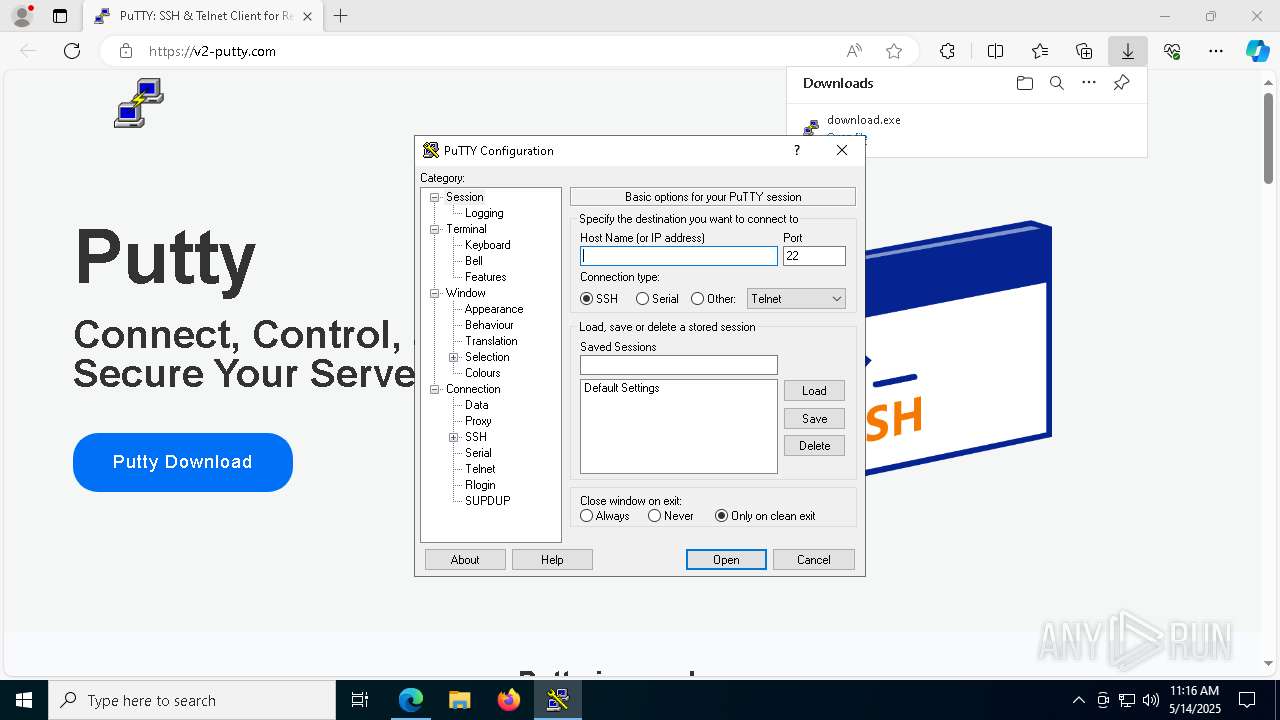Show hidden system tray icons
The image size is (1280, 720).
[x=1078, y=700]
